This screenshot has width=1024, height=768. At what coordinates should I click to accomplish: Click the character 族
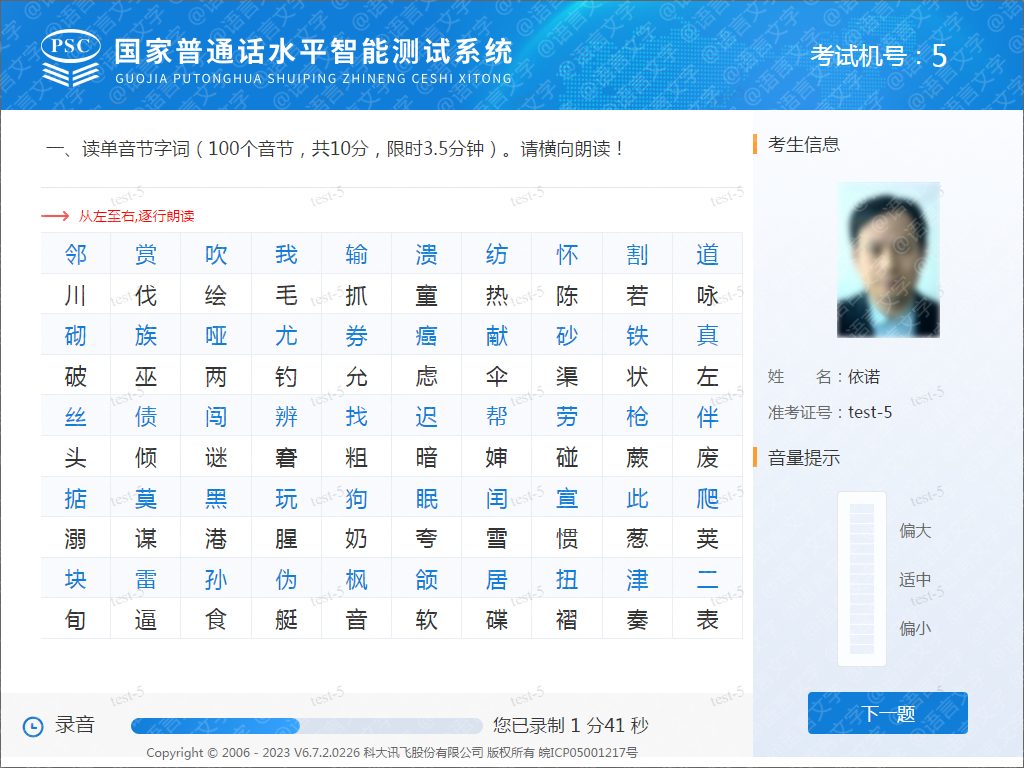coord(146,336)
